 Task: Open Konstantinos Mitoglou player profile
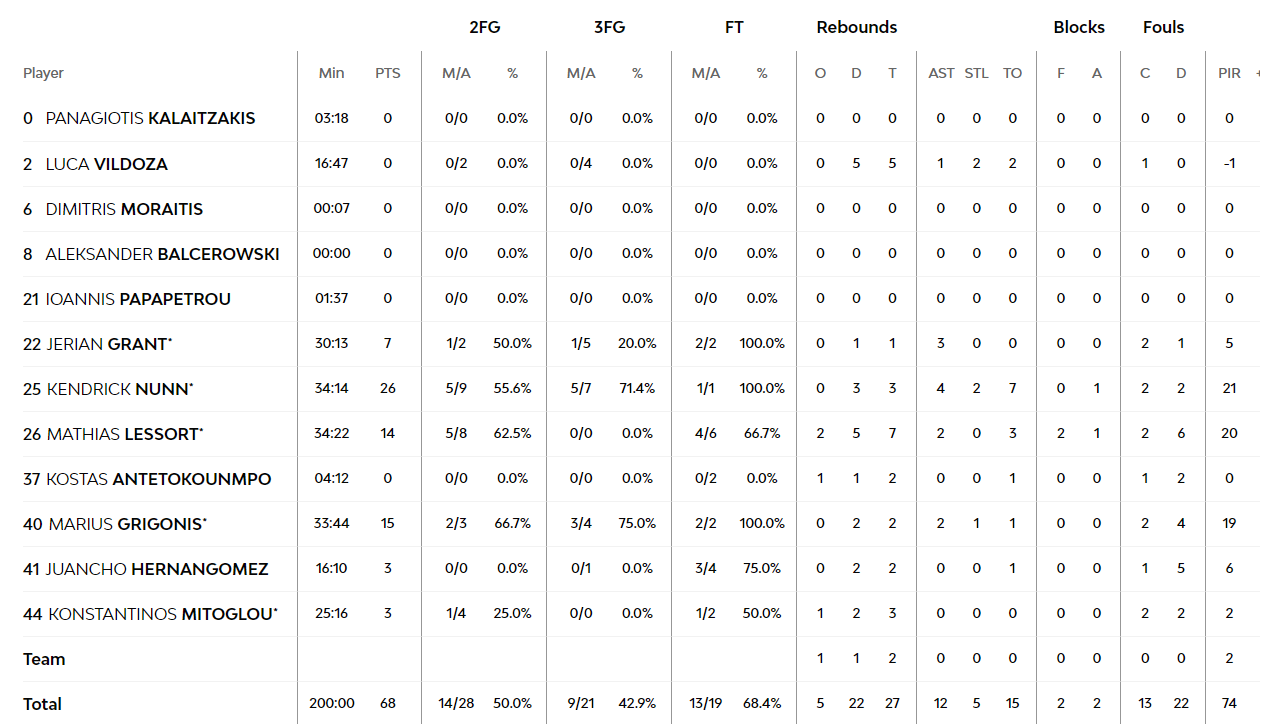[x=163, y=614]
